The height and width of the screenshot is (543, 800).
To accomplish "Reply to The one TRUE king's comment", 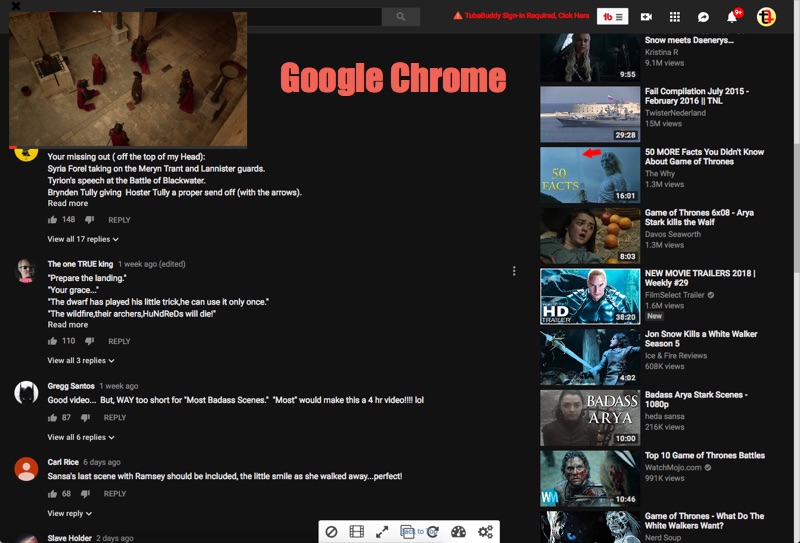I will (x=119, y=341).
